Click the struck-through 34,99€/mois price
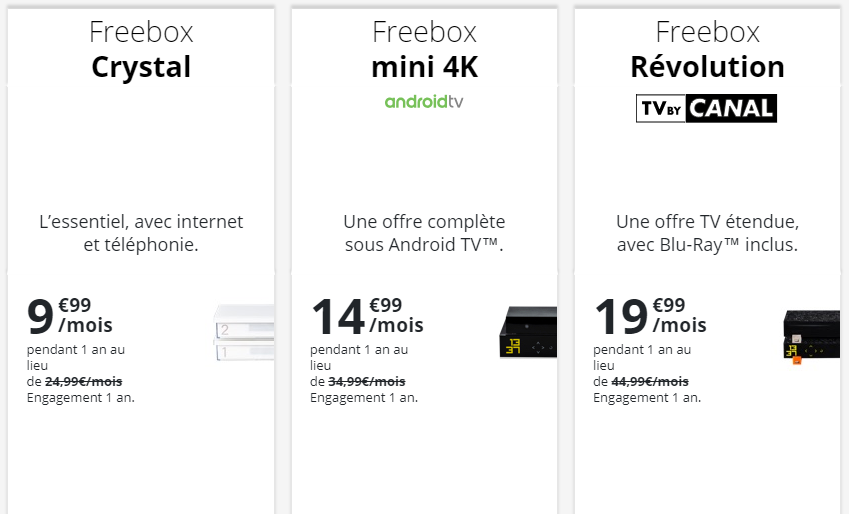This screenshot has width=849, height=514. tap(367, 381)
